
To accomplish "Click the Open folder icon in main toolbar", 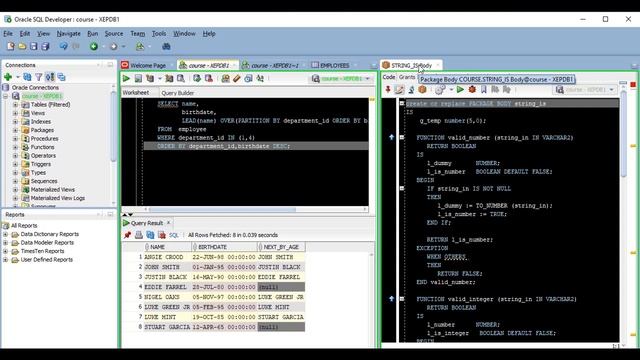I will 22,47.
